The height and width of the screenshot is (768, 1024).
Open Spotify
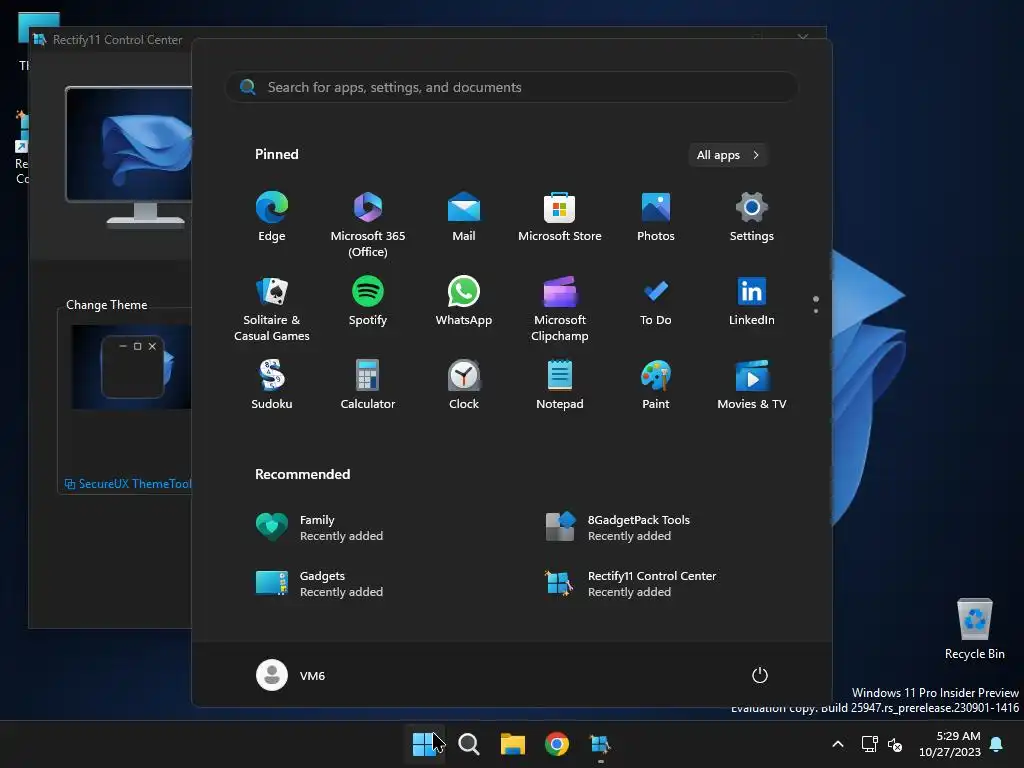pos(368,301)
